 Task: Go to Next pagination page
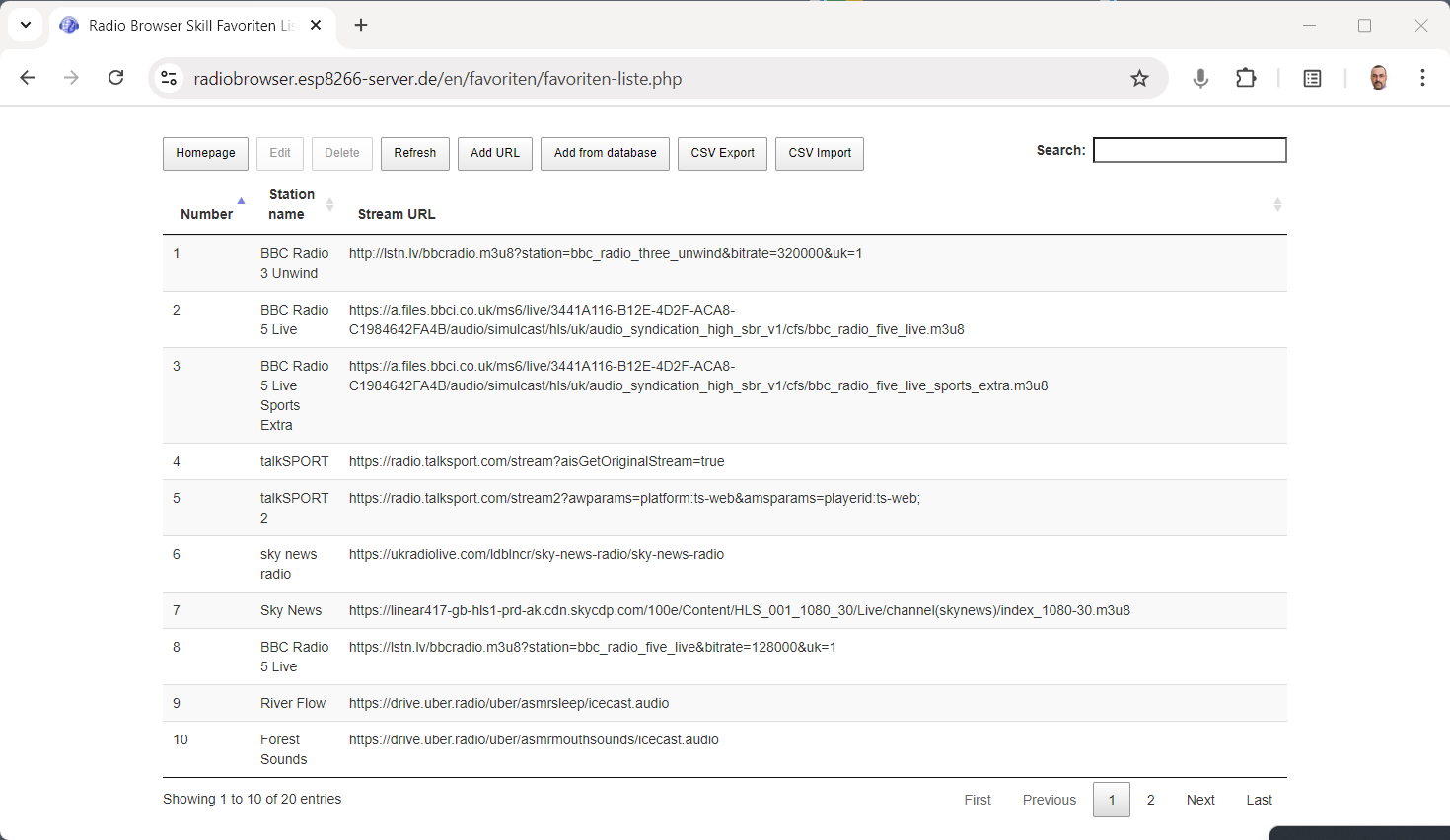pyautogui.click(x=1200, y=800)
